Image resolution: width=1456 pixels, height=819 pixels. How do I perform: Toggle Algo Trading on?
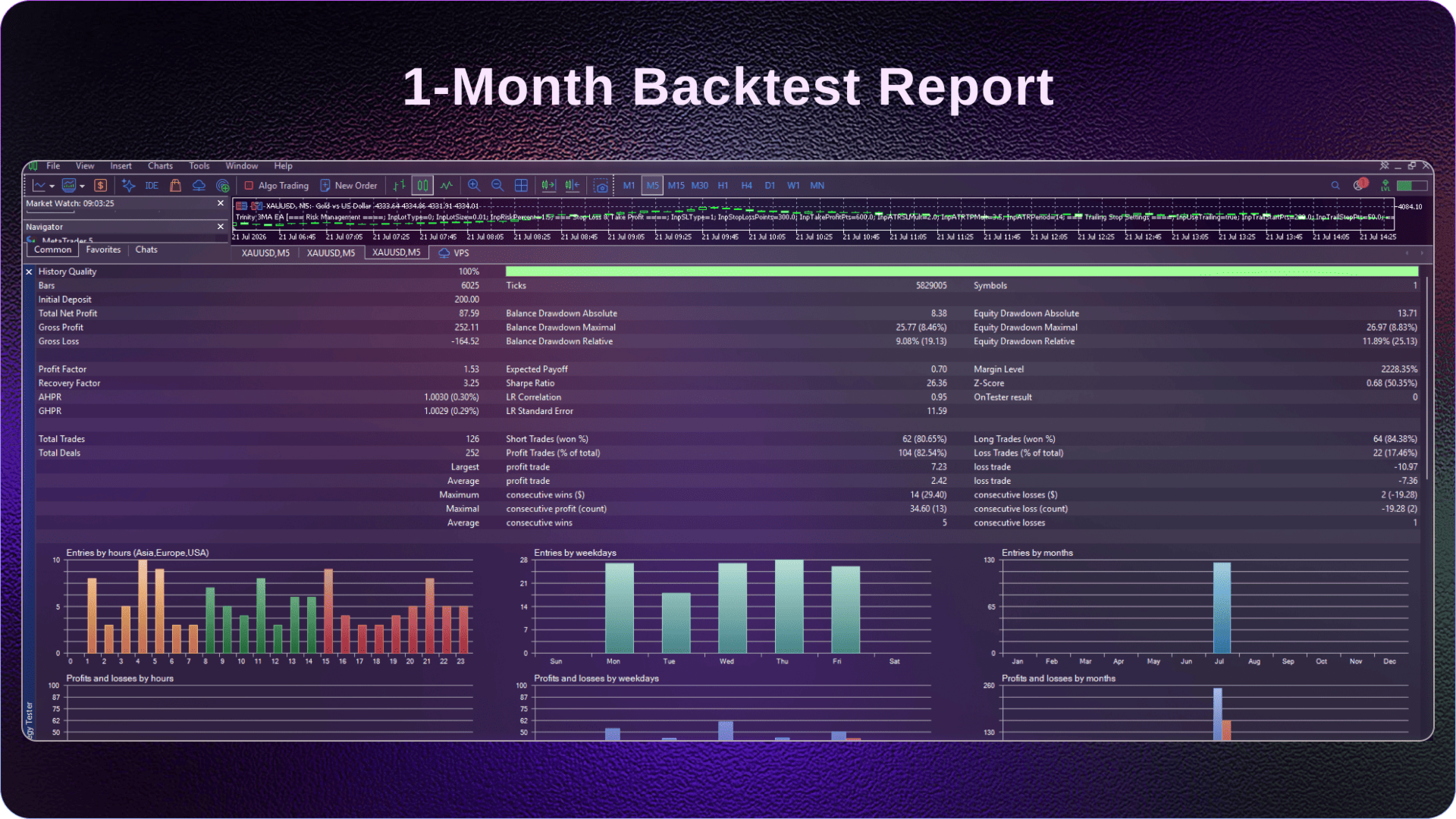pyautogui.click(x=277, y=186)
